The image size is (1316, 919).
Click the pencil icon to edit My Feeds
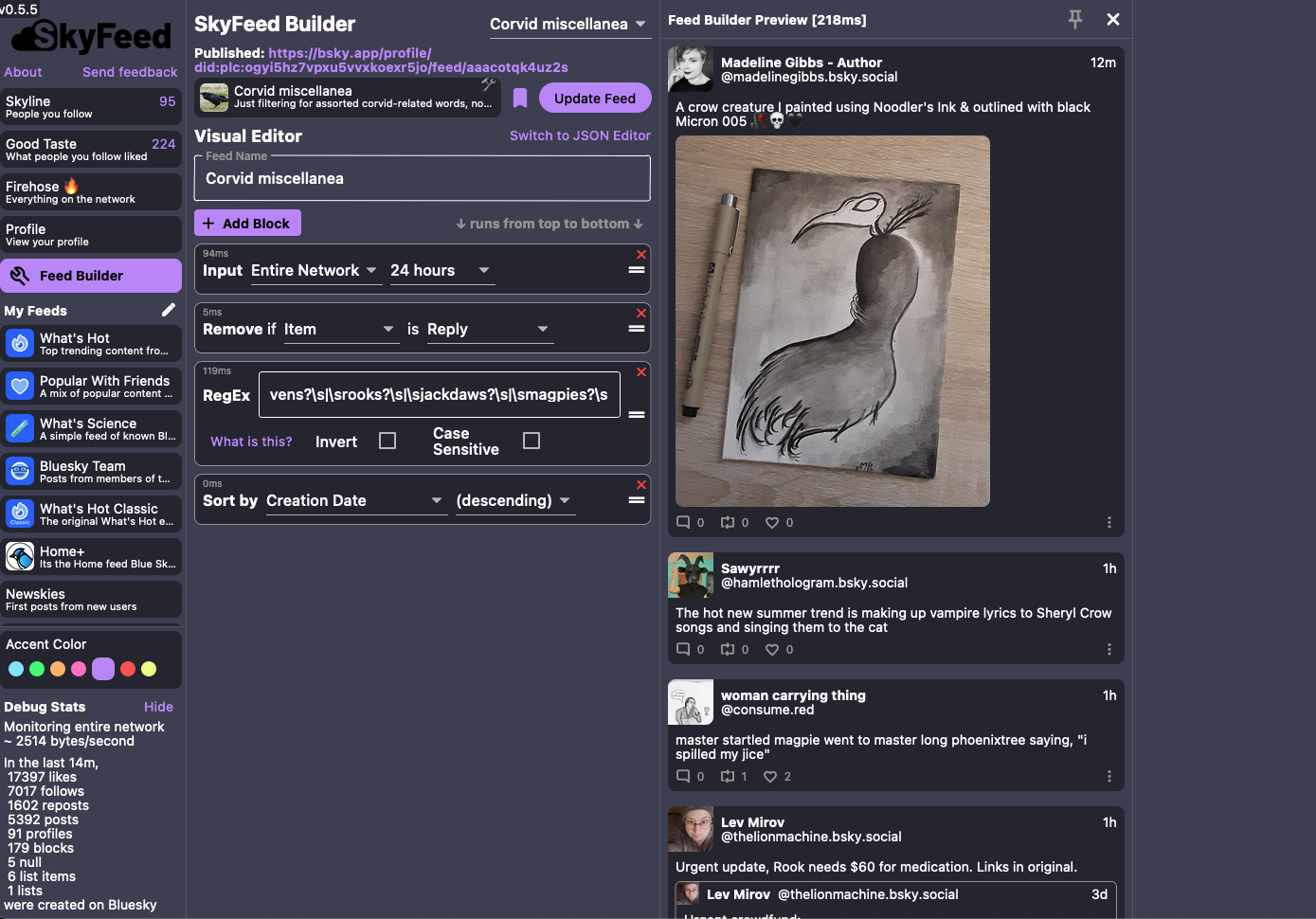coord(169,310)
